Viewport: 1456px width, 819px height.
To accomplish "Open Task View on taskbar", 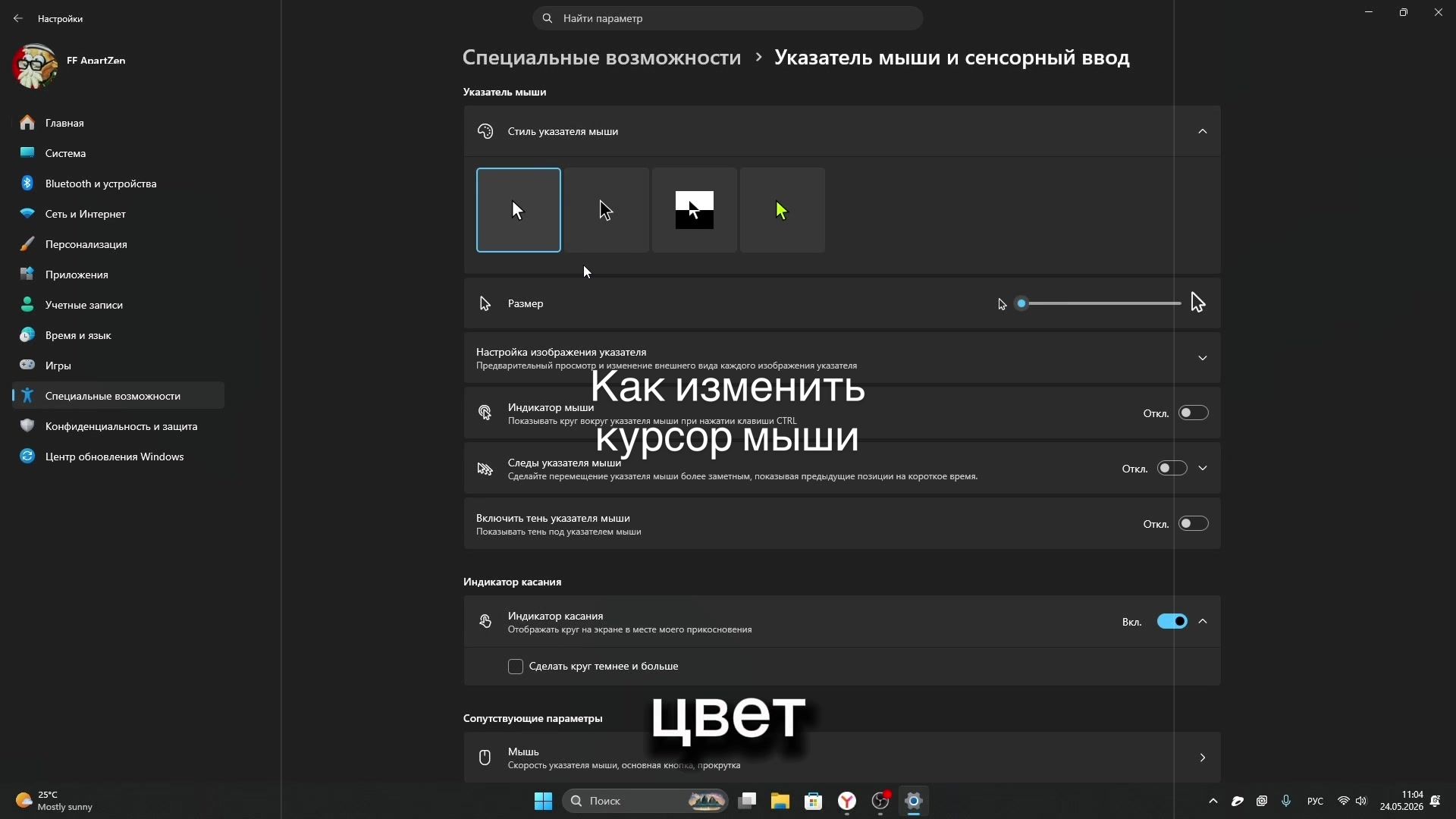I will click(748, 801).
